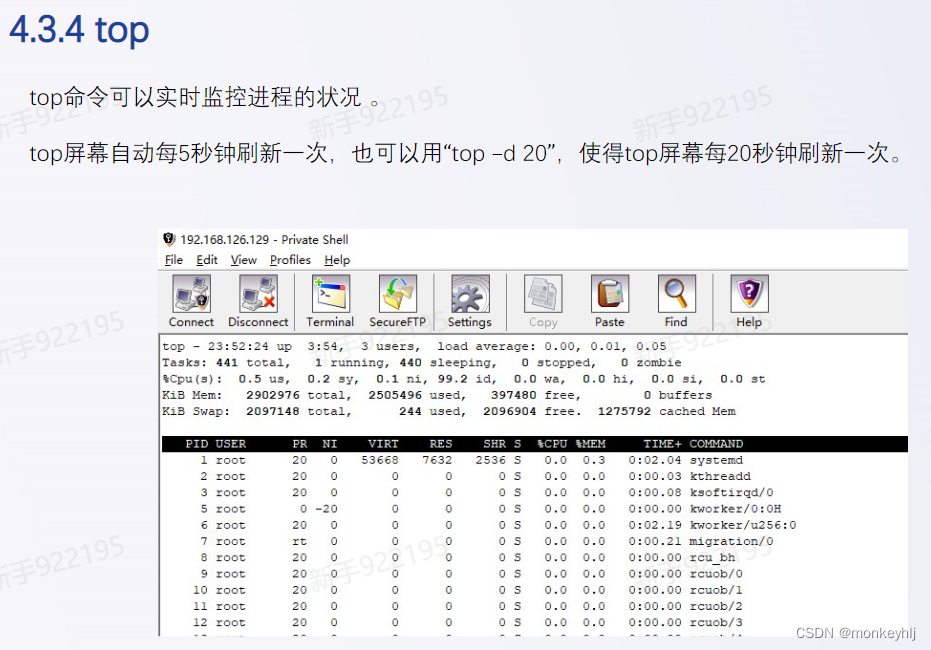Click the CSDN @monkeyhlj link
Image resolution: width=931 pixels, height=650 pixels.
(x=856, y=632)
